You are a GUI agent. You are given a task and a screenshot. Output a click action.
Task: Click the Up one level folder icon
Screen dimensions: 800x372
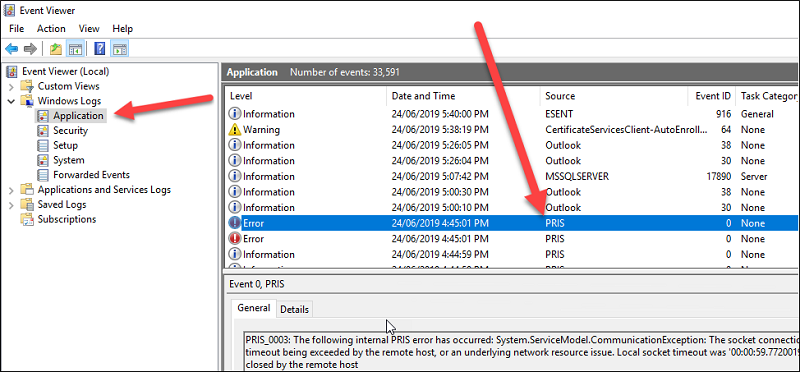[x=56, y=49]
